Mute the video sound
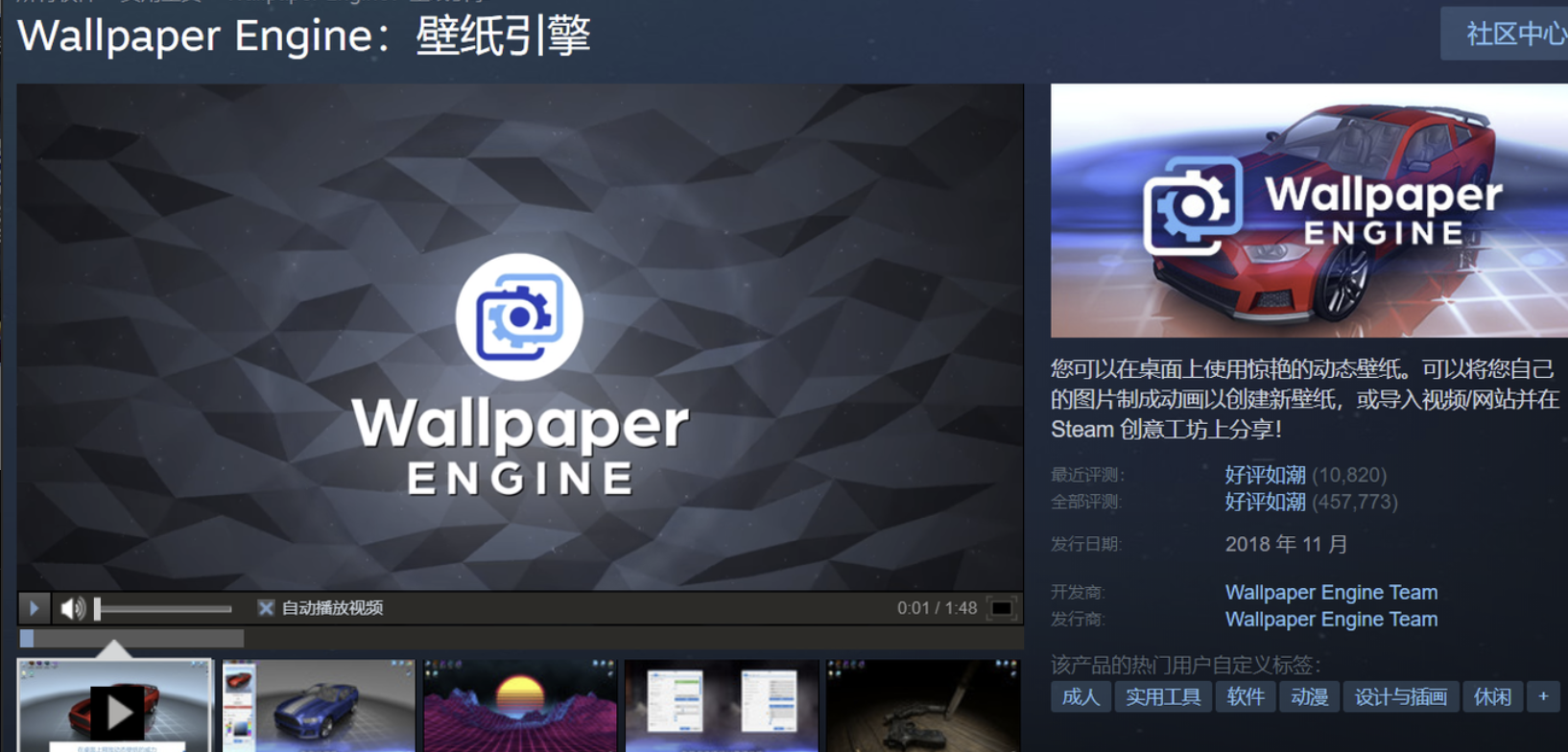 tap(73, 608)
